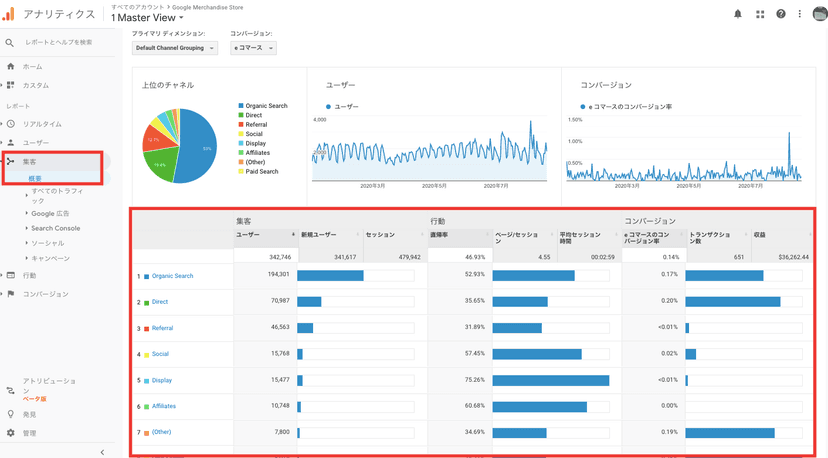This screenshot has width=828, height=458.
Task: Click the 行動 behavior icon
Action: coord(11,275)
